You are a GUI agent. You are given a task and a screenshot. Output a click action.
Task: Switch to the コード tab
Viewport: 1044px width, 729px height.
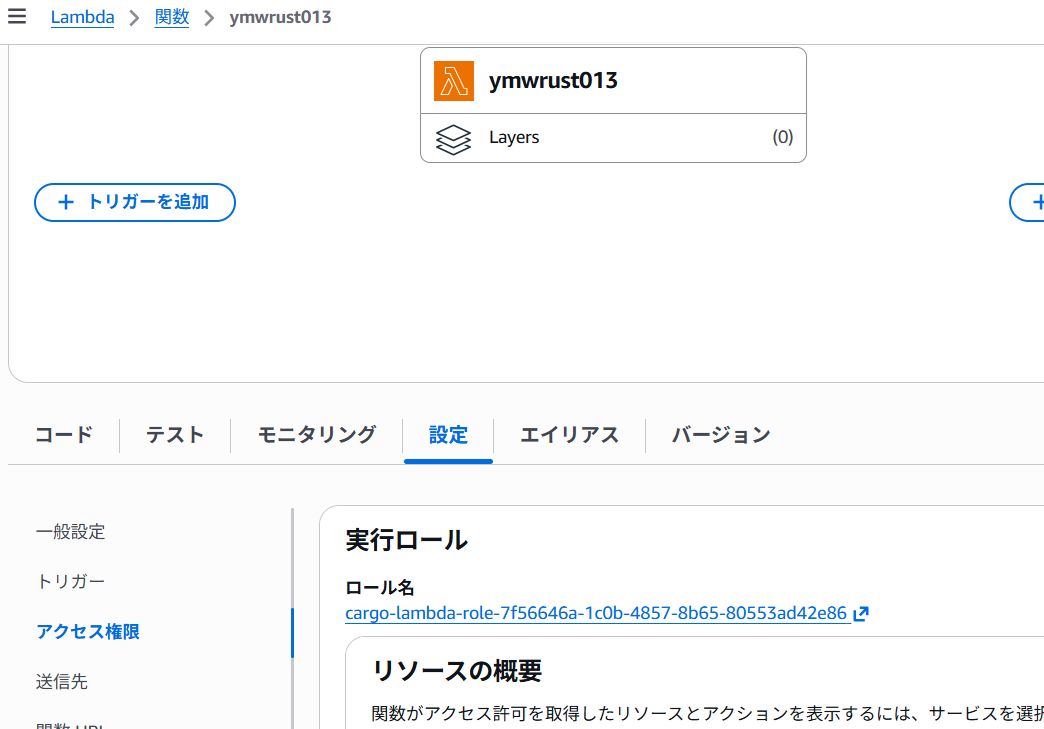pos(64,435)
